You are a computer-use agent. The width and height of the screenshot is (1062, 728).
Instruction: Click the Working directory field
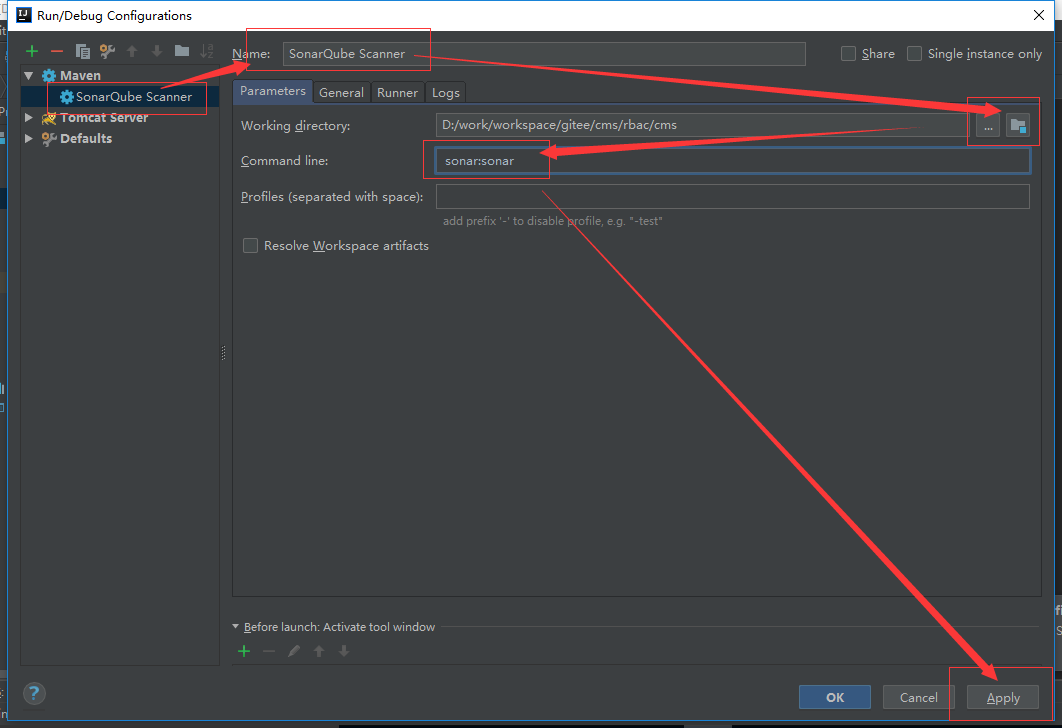click(x=702, y=125)
